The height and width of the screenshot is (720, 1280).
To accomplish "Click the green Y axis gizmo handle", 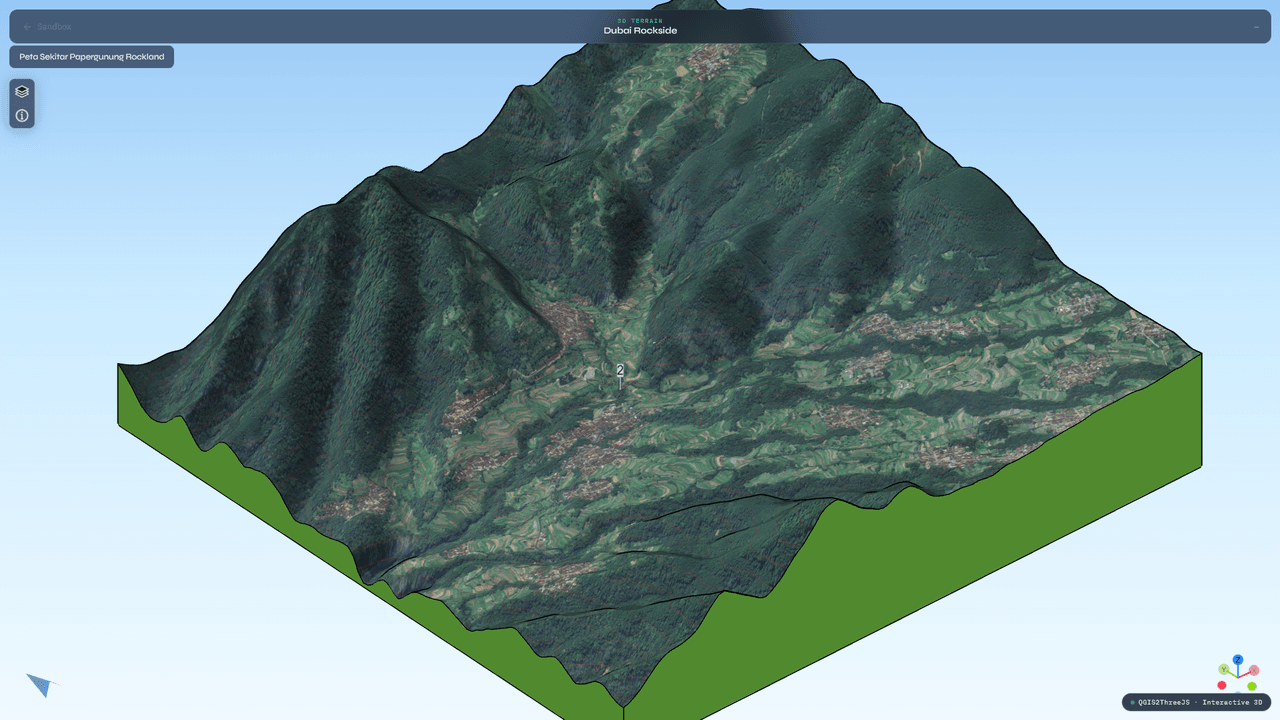I will pyautogui.click(x=1223, y=669).
